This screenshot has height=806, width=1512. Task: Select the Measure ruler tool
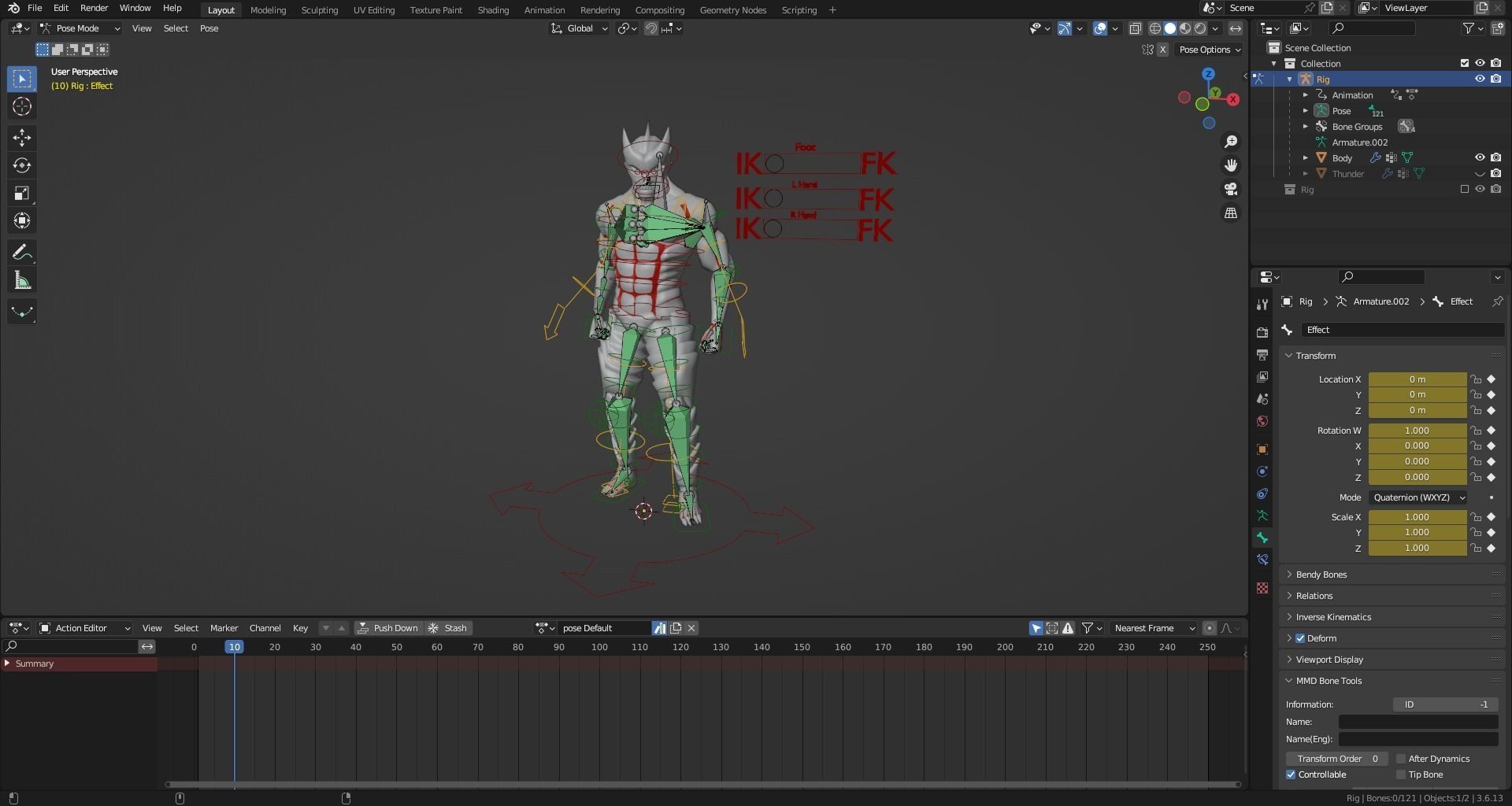pyautogui.click(x=22, y=280)
